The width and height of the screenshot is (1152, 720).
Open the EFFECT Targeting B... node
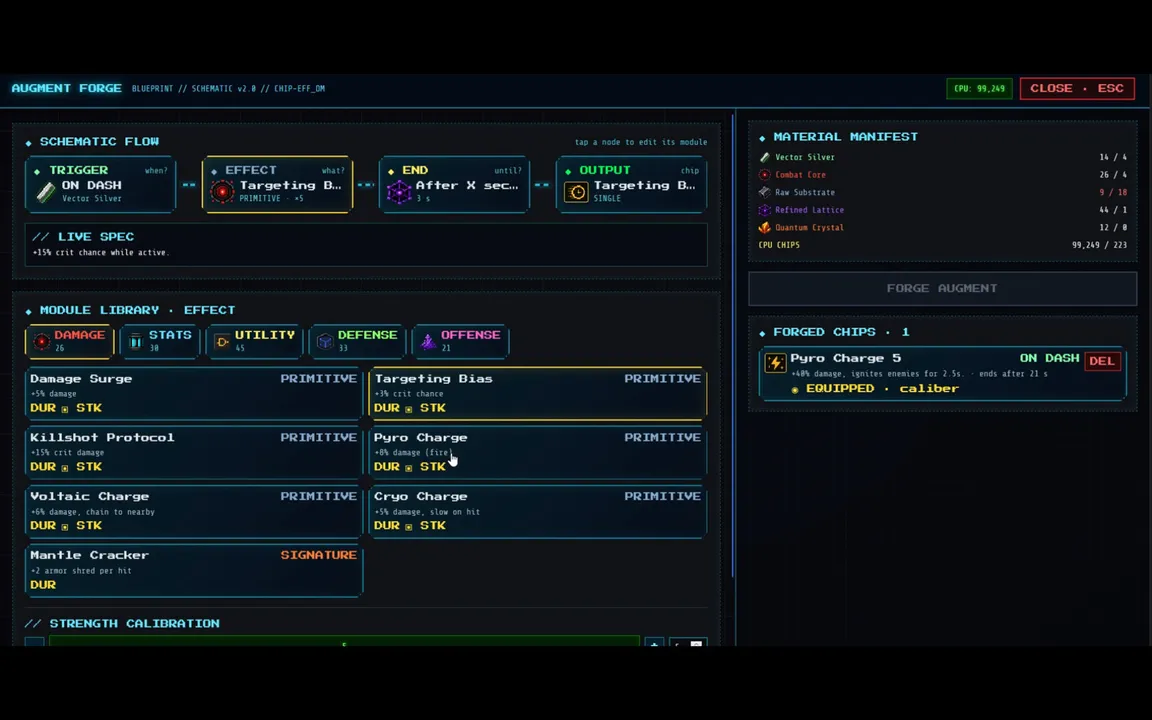(278, 184)
